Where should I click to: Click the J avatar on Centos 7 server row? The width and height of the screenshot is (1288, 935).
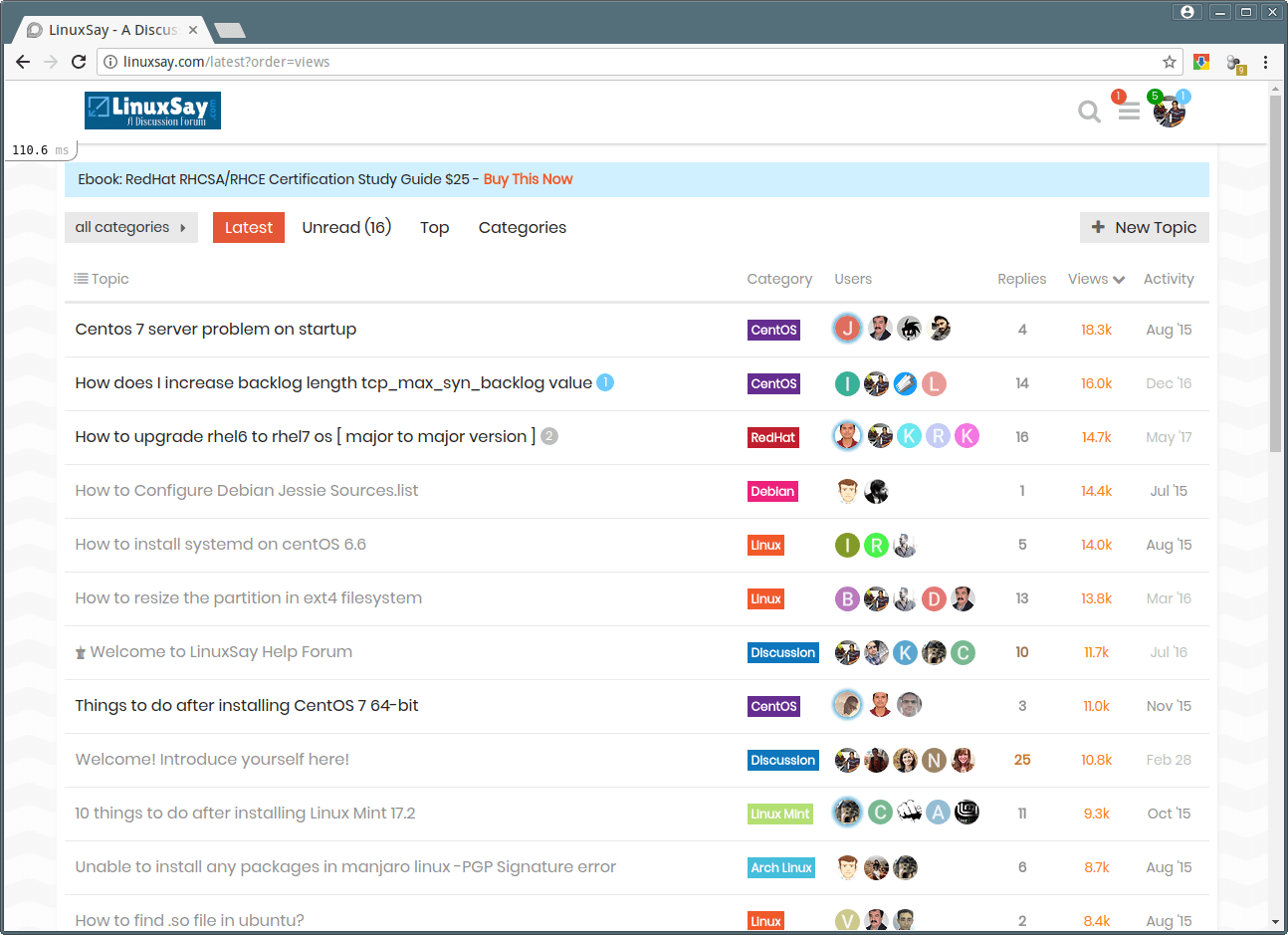pos(847,329)
